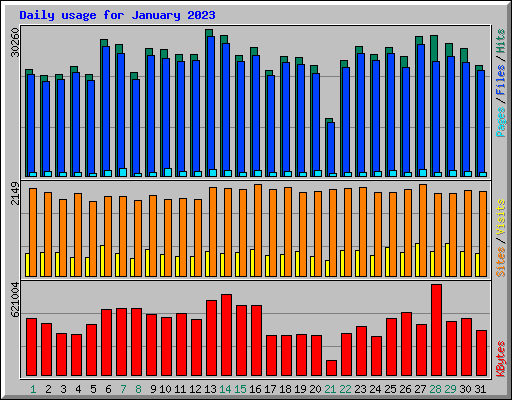Screen dimensions: 512x400
Task: Select day label 20 on the x-axis
Action: point(315,389)
